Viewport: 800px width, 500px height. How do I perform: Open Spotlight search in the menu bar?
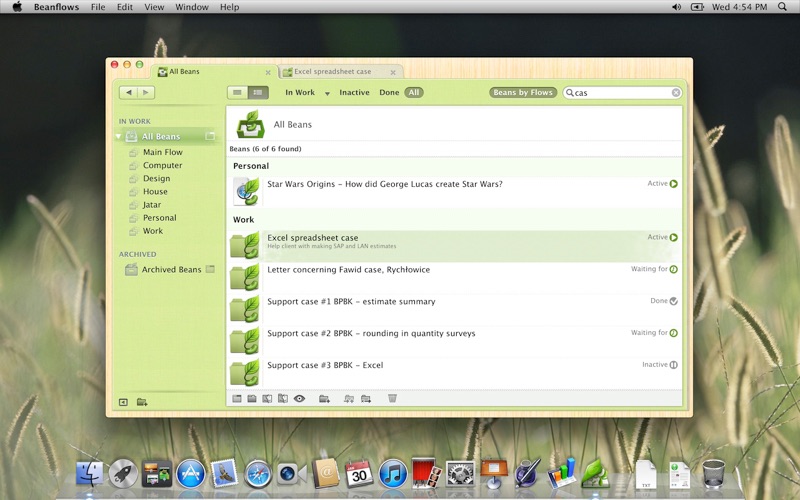click(782, 7)
